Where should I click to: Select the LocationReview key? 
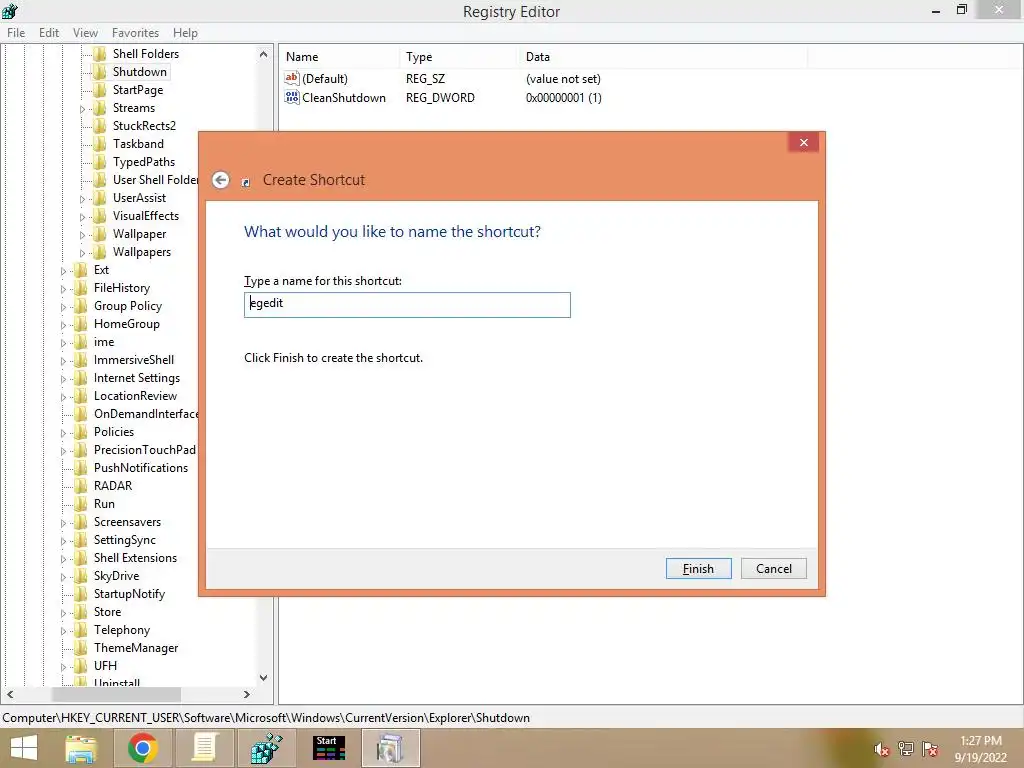coord(135,396)
